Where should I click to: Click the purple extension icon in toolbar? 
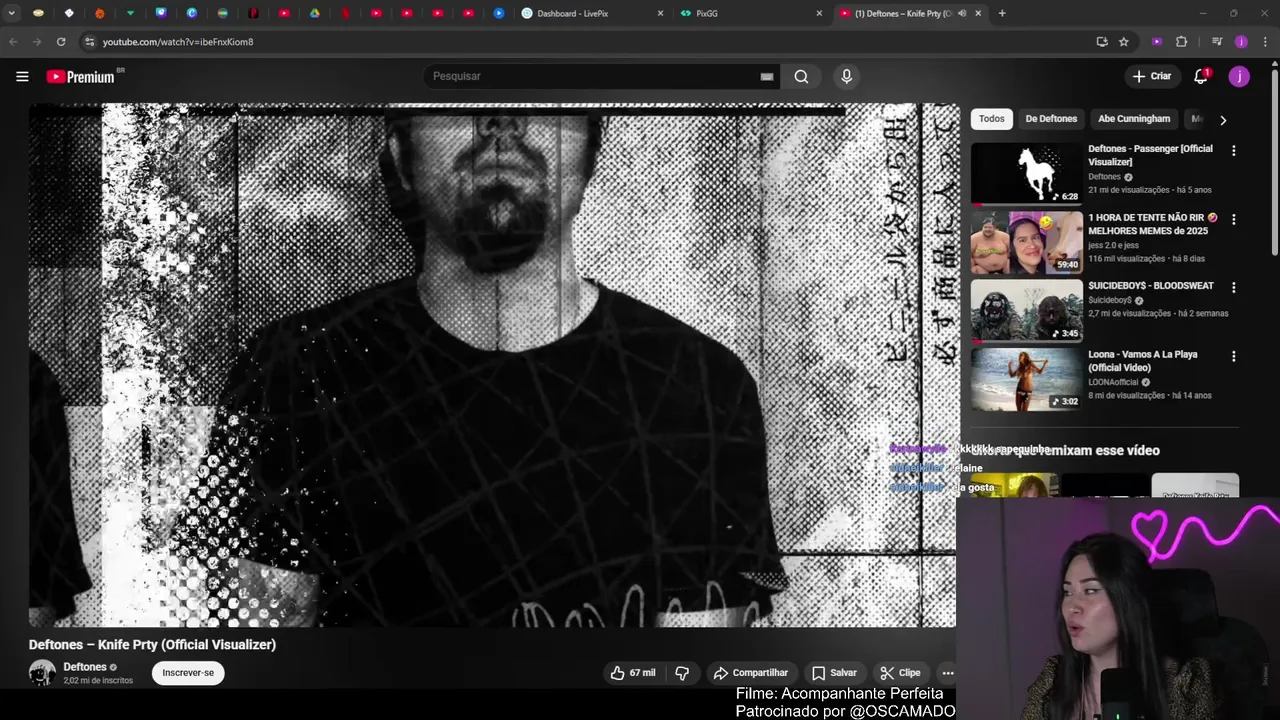point(1157,42)
